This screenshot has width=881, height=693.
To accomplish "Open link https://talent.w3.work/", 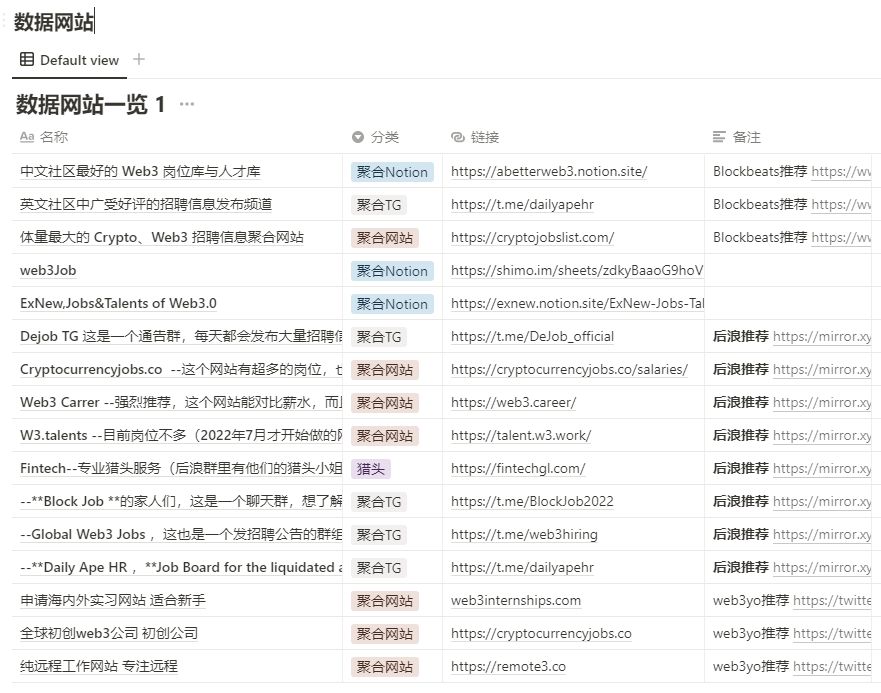I will tap(521, 436).
